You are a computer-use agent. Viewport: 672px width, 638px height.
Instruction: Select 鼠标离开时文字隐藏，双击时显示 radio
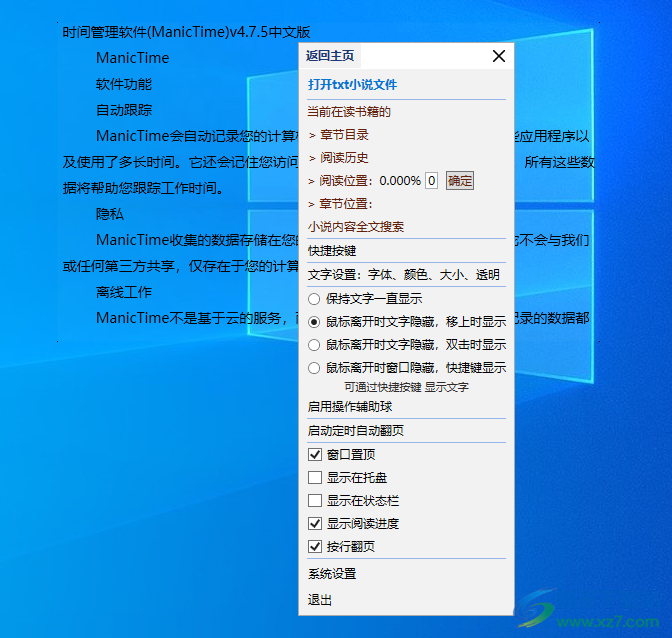click(314, 345)
